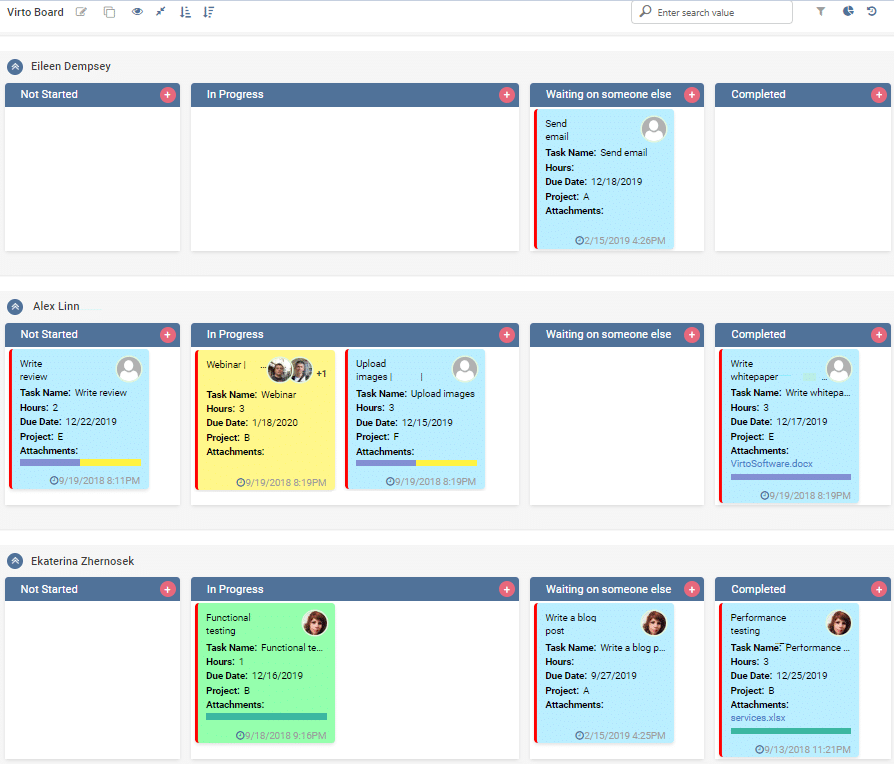Click Due Date 9/27/2019 on blog post card
Screen dimensions: 894x764
coord(591,676)
